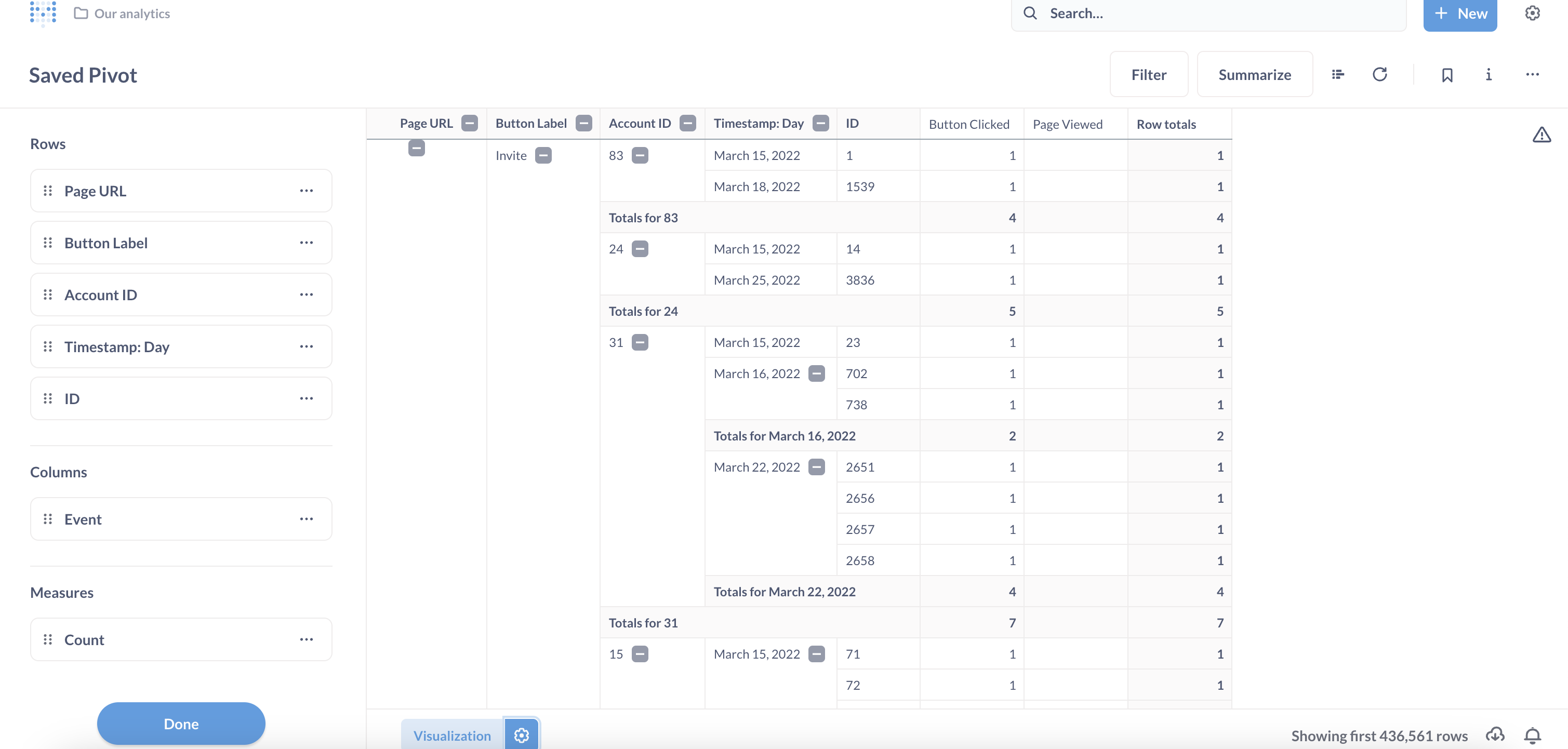Viewport: 1568px width, 749px height.
Task: Collapse the March 16, 2022 group
Action: (817, 373)
